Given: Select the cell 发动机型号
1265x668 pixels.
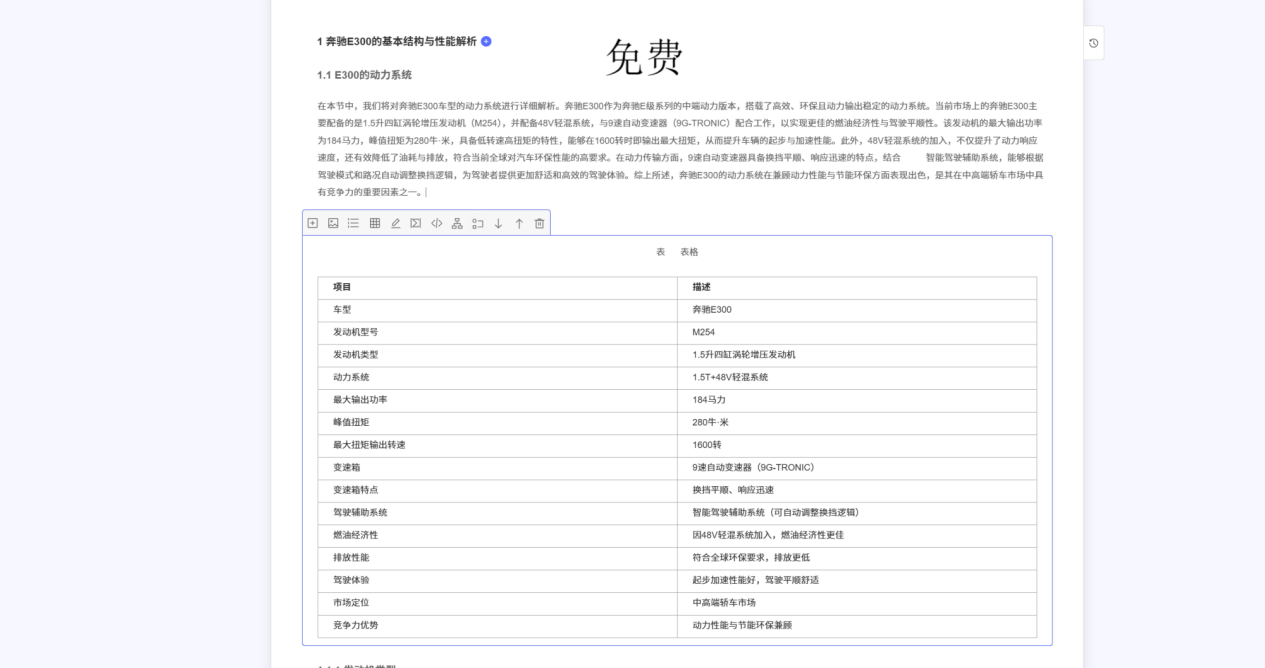Looking at the screenshot, I should click(x=497, y=332).
